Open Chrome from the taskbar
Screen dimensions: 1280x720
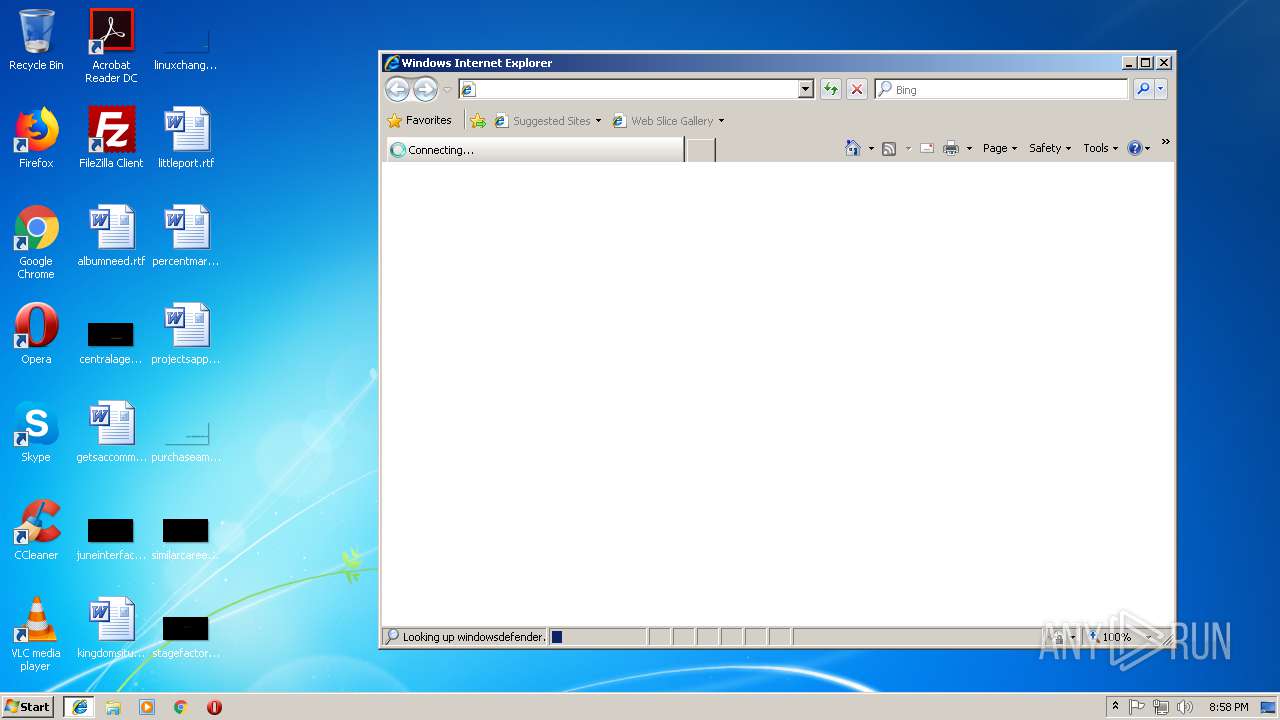coord(181,707)
